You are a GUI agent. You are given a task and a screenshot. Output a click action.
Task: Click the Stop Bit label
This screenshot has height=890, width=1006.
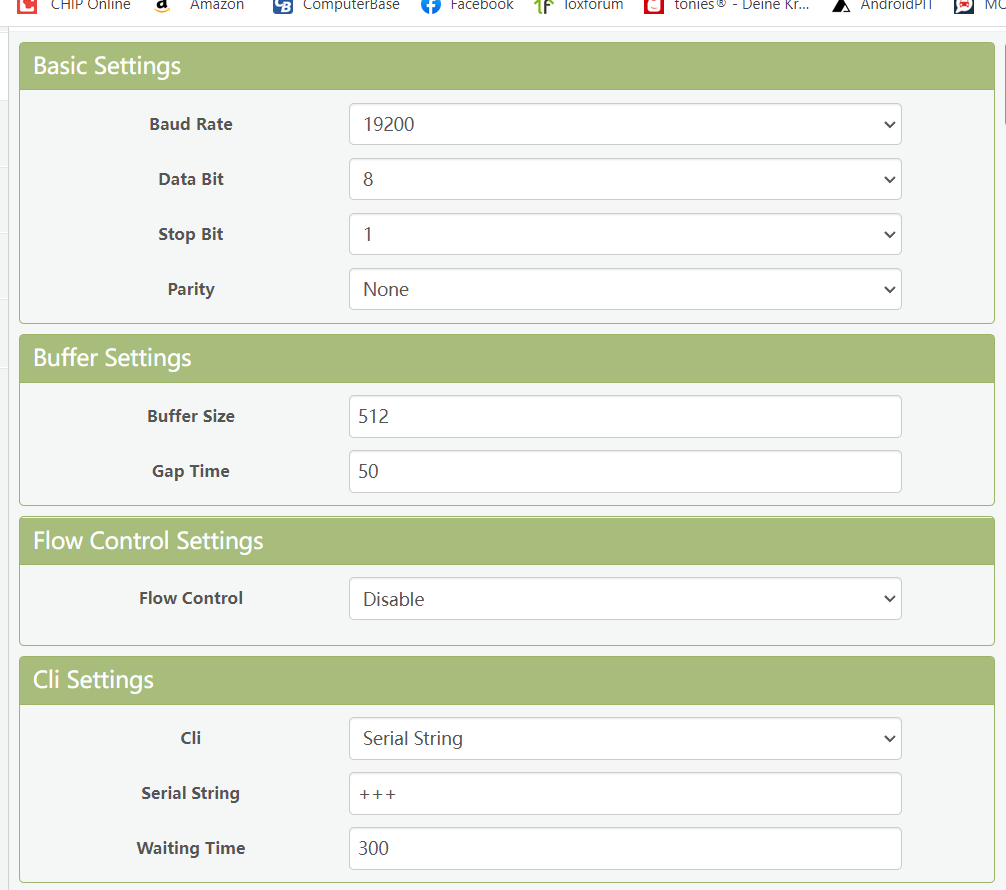click(x=191, y=234)
